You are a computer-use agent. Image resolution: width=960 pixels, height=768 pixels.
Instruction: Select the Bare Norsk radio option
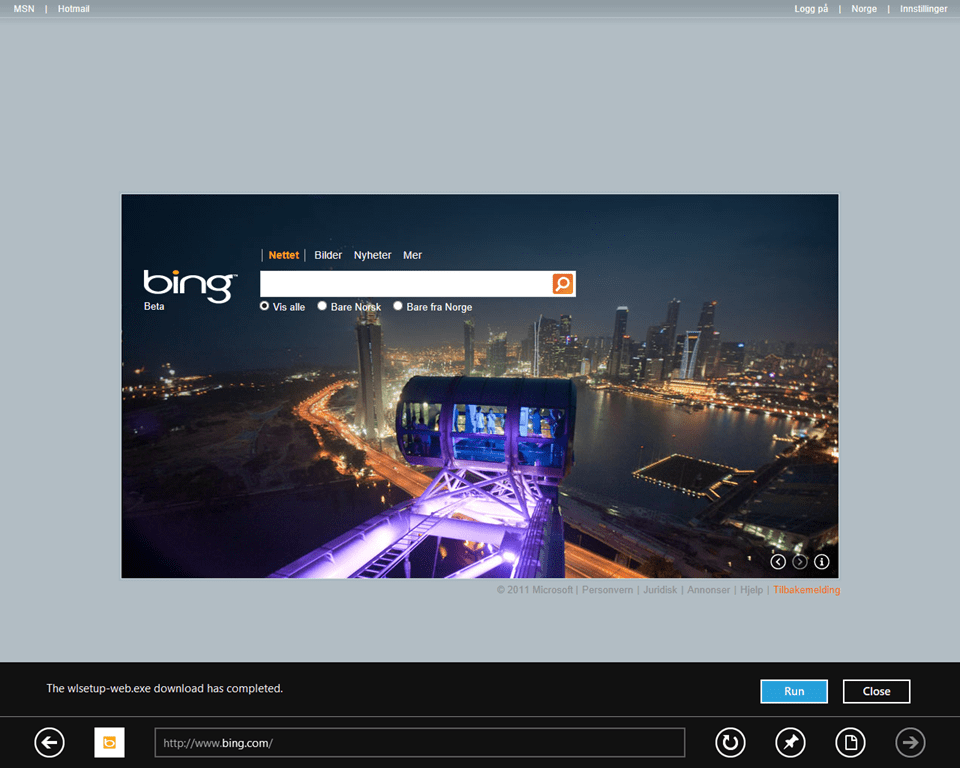[x=322, y=306]
